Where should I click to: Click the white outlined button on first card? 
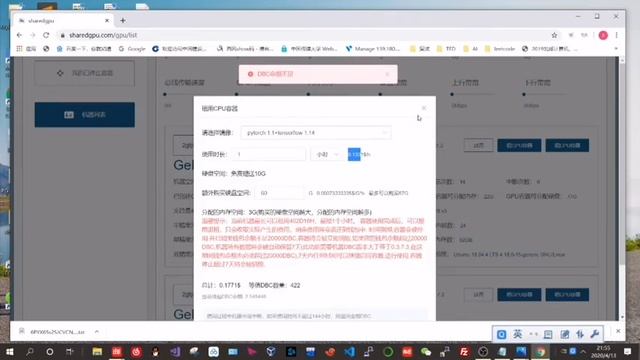(478, 145)
